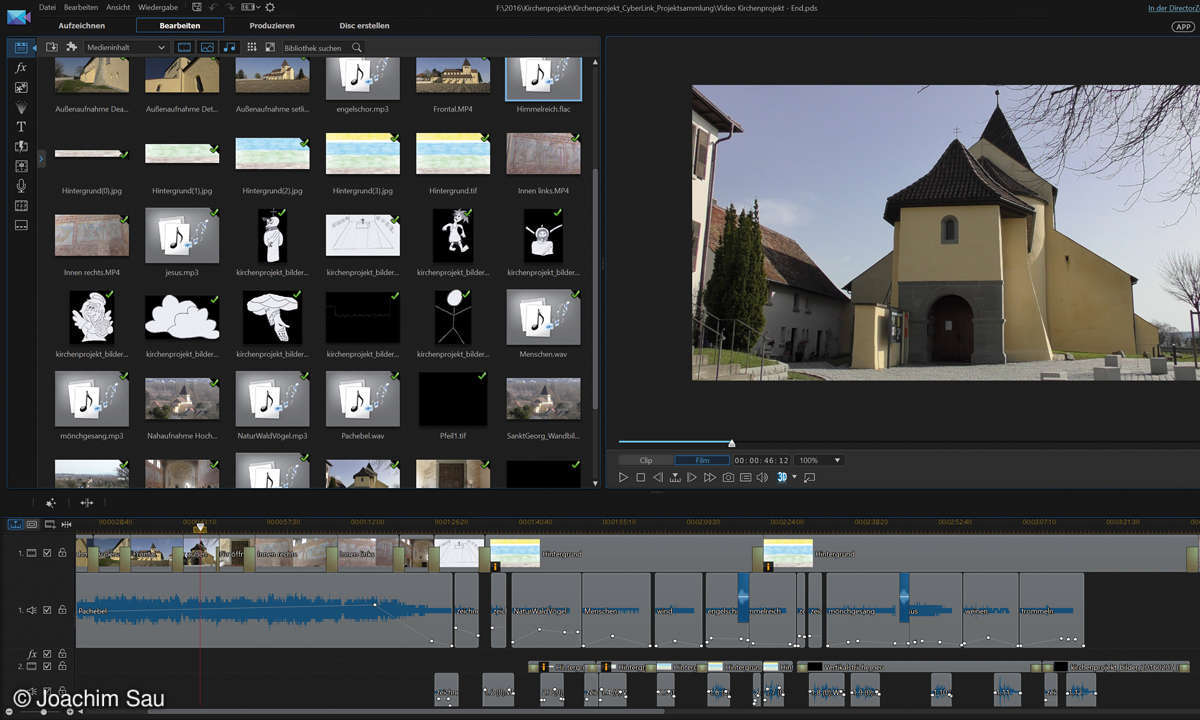Switch to the Produzieren tab
Viewport: 1200px width, 720px height.
(272, 25)
